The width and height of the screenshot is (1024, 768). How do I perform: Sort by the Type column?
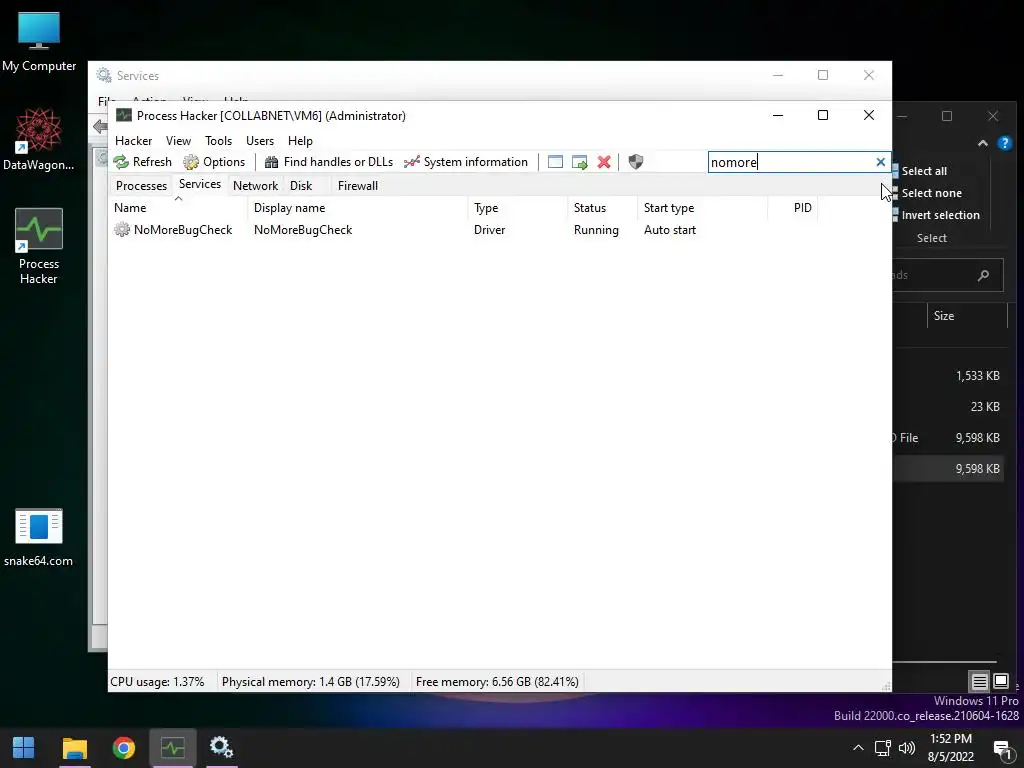tap(518, 208)
